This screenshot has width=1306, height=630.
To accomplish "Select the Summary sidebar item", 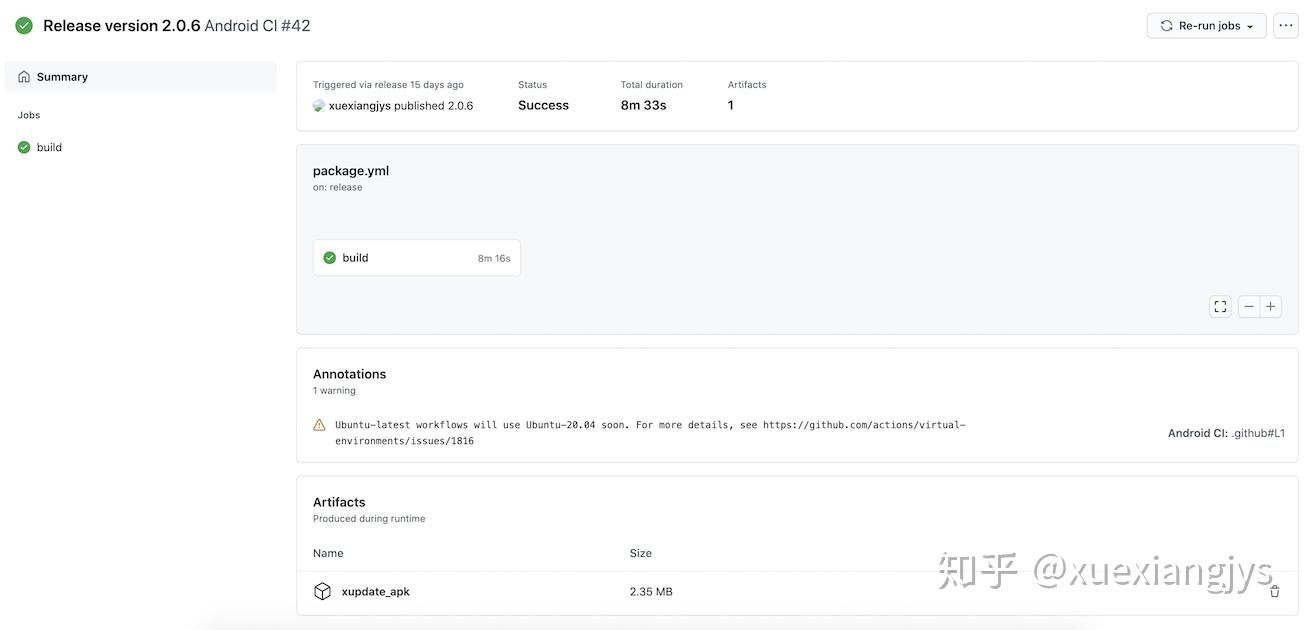I will coord(62,77).
